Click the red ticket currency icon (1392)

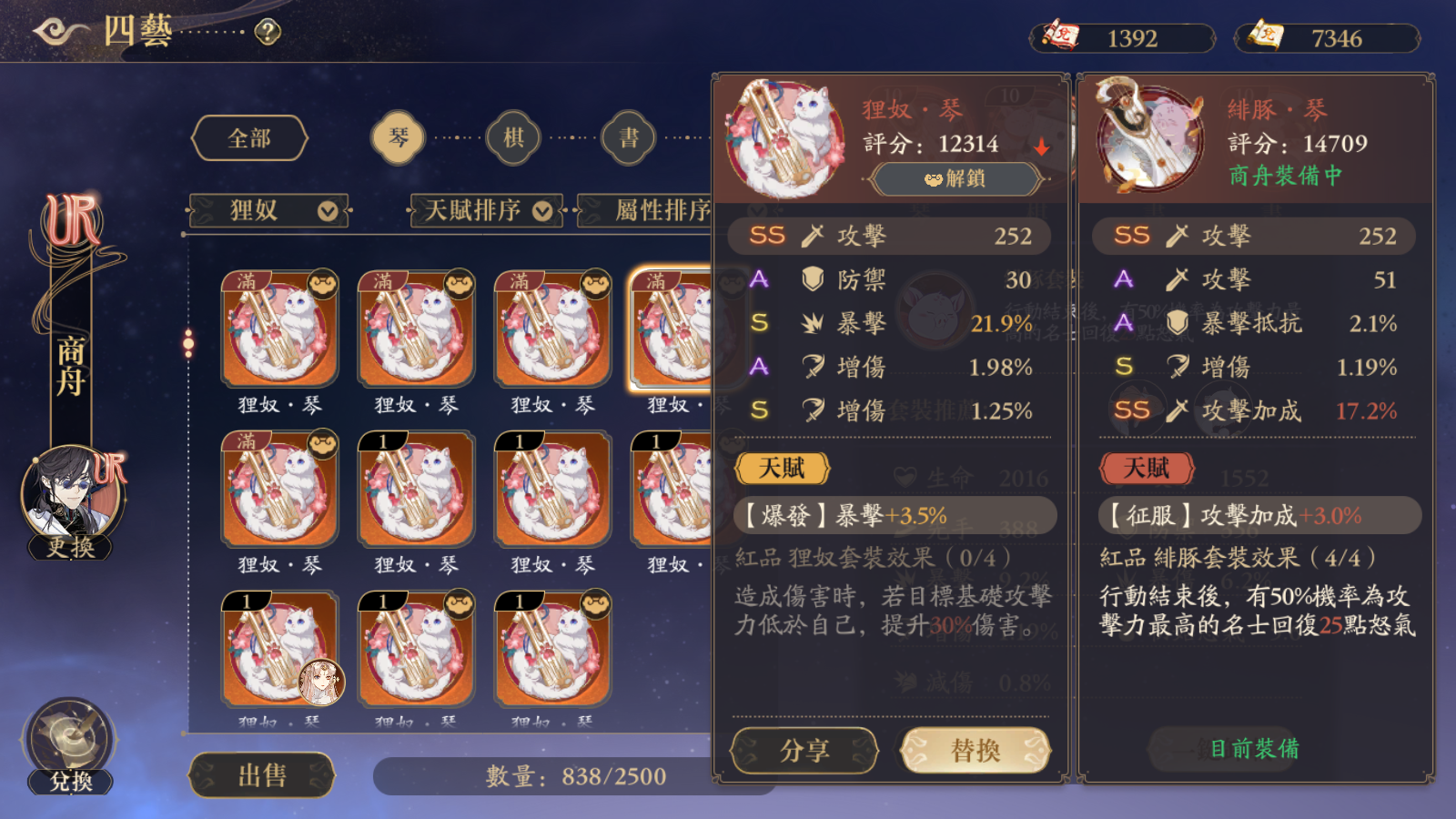(1061, 36)
